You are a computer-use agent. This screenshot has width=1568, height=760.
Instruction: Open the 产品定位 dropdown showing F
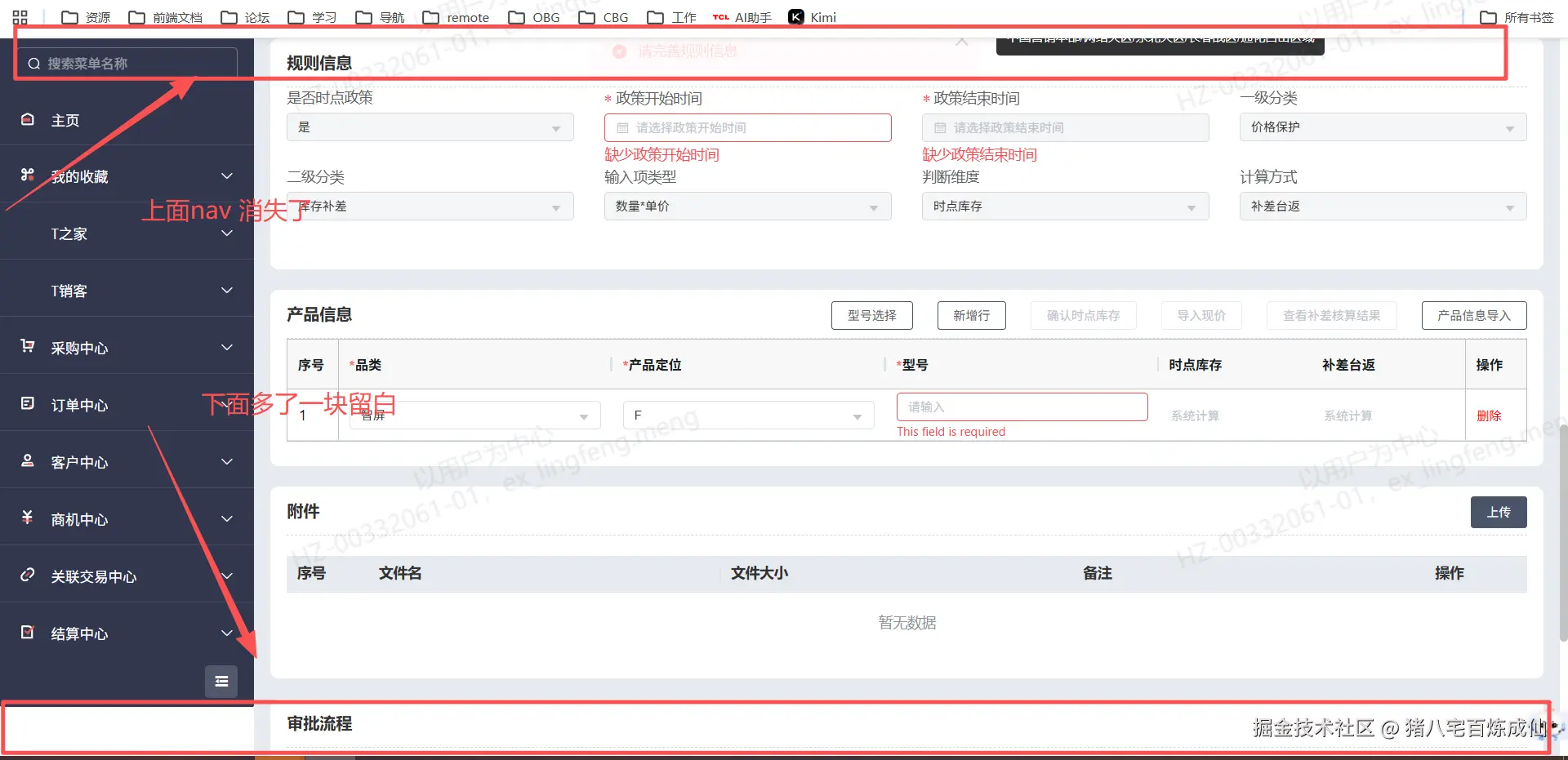[748, 416]
